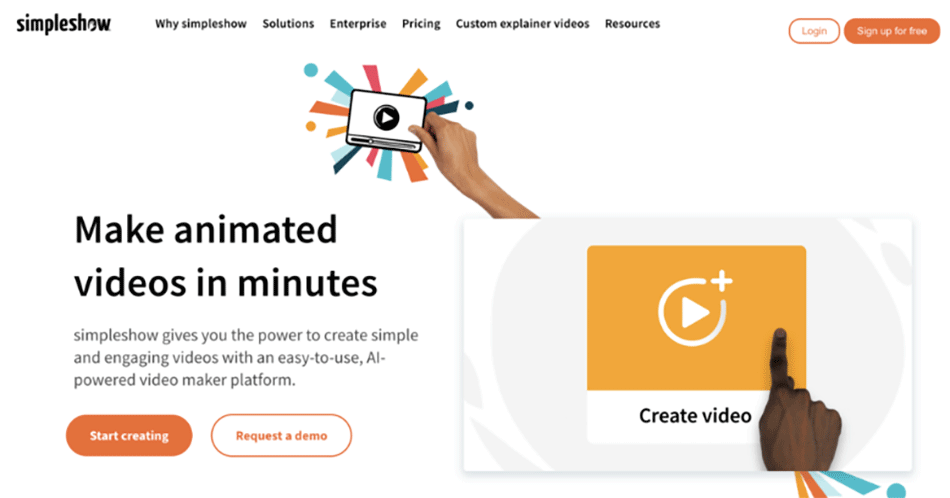The width and height of the screenshot is (950, 498).
Task: Open the Solutions menu item
Action: 288,24
